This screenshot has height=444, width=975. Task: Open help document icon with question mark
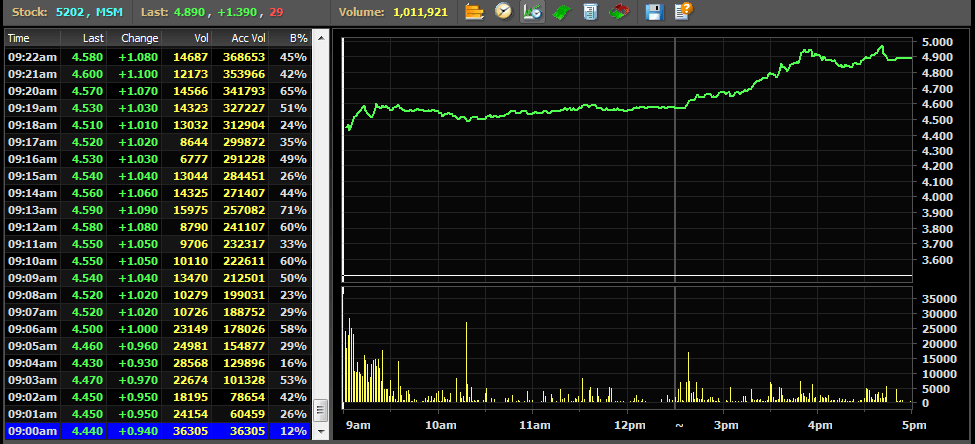click(x=683, y=11)
